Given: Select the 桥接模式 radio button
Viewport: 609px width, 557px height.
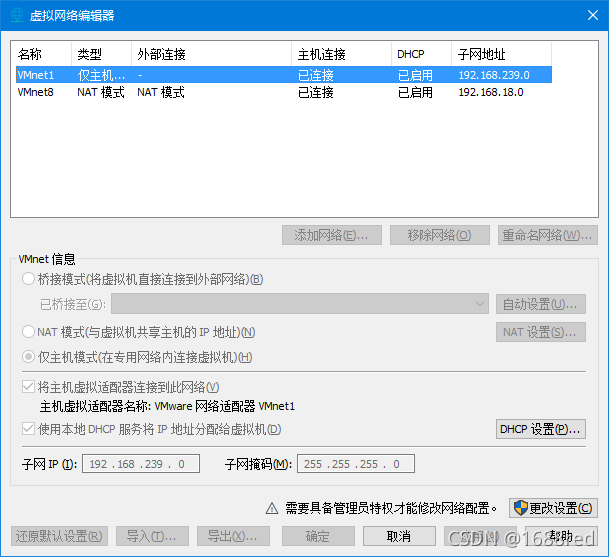Looking at the screenshot, I should click(28, 279).
